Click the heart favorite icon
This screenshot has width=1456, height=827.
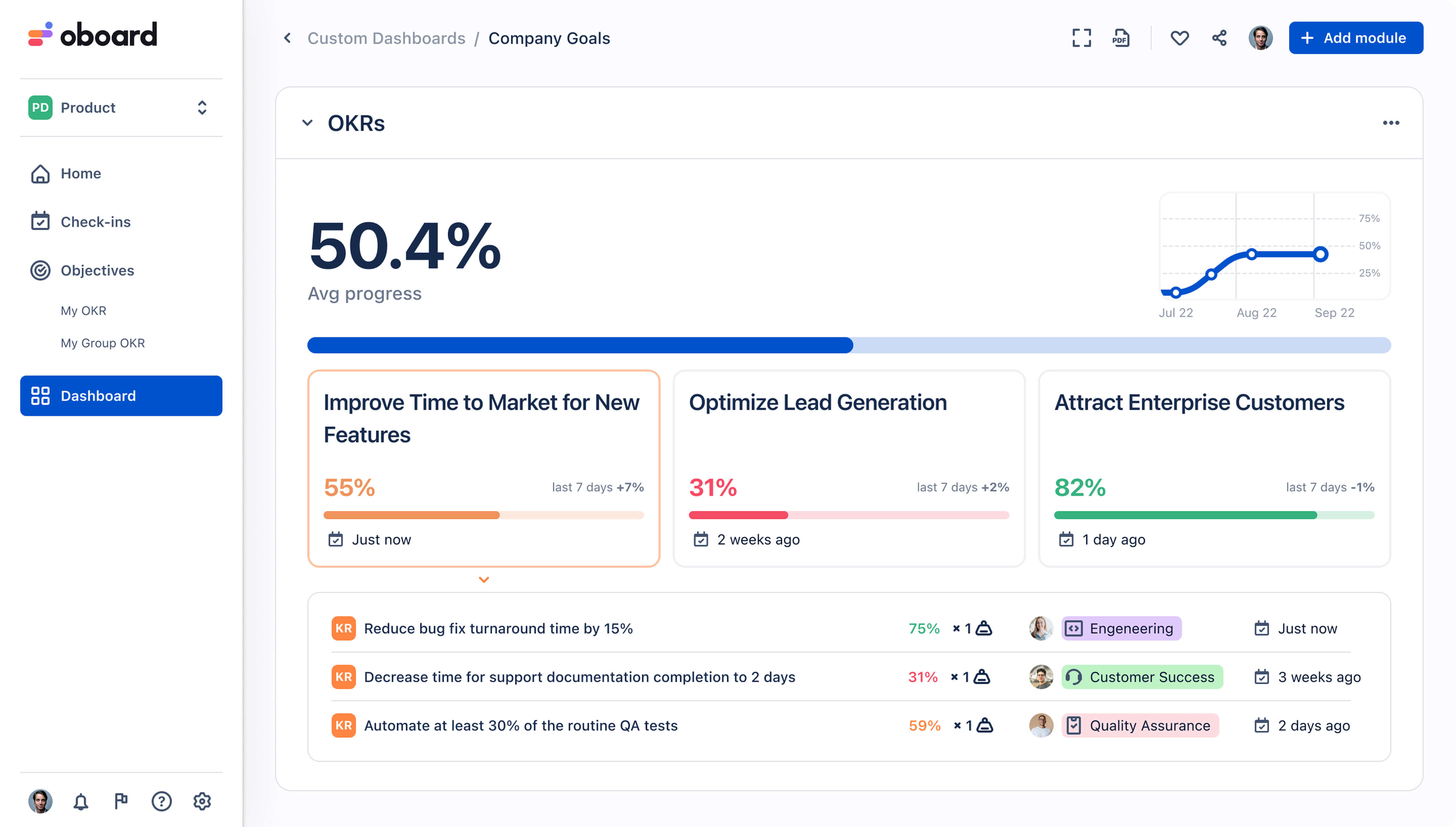[1180, 38]
